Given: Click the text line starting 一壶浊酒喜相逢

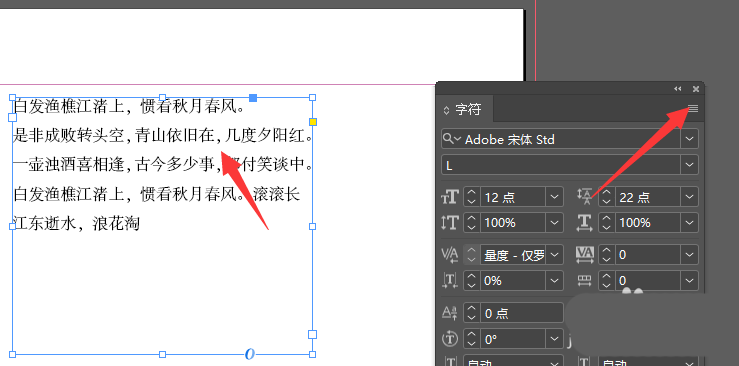Looking at the screenshot, I should coord(163,165).
